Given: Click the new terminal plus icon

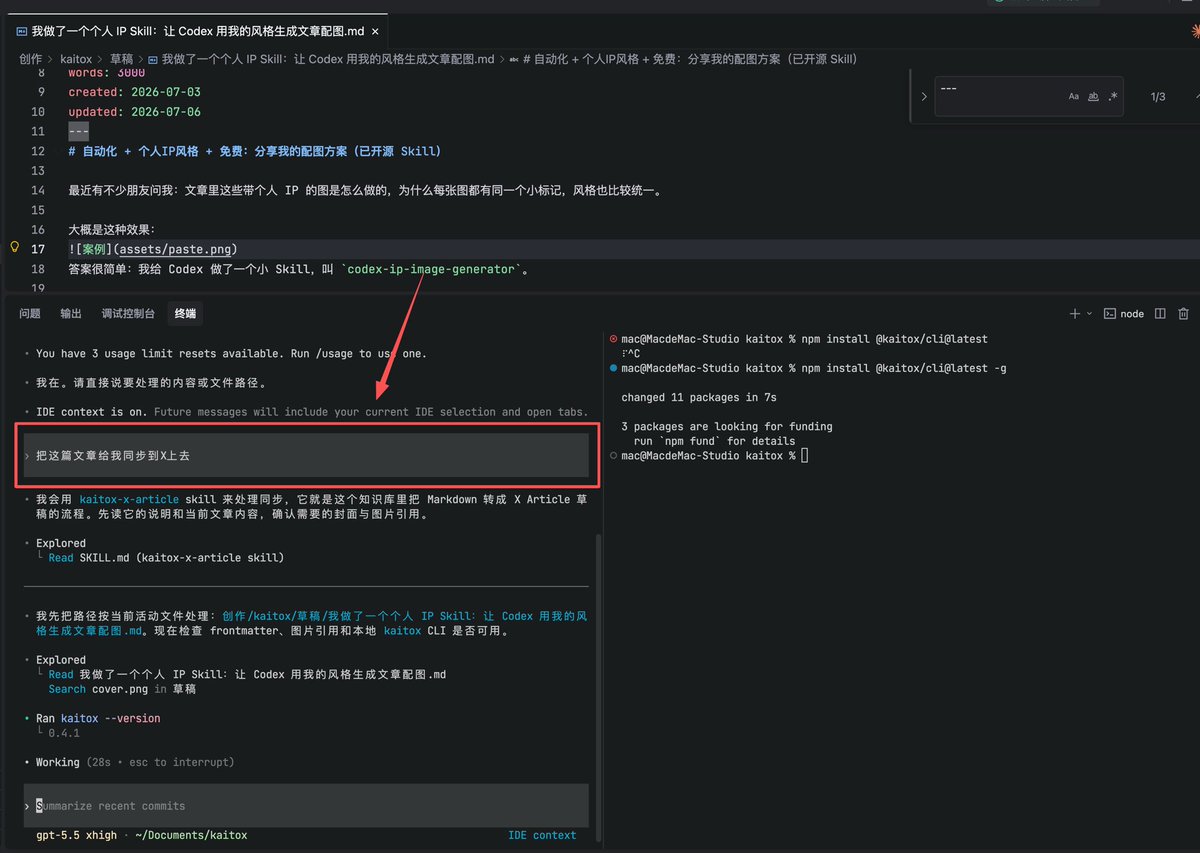Looking at the screenshot, I should pyautogui.click(x=1075, y=314).
